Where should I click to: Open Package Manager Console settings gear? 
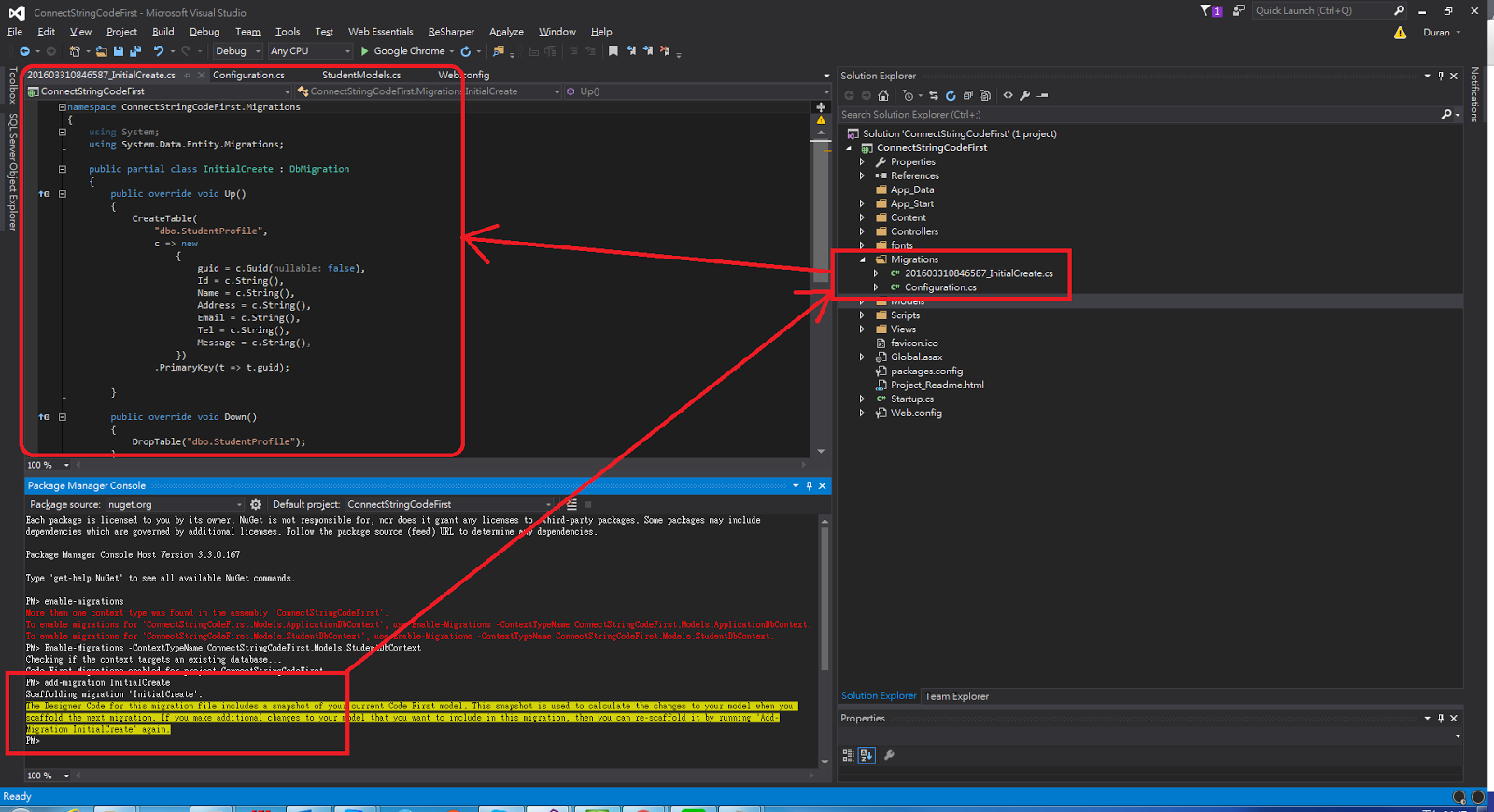point(256,504)
